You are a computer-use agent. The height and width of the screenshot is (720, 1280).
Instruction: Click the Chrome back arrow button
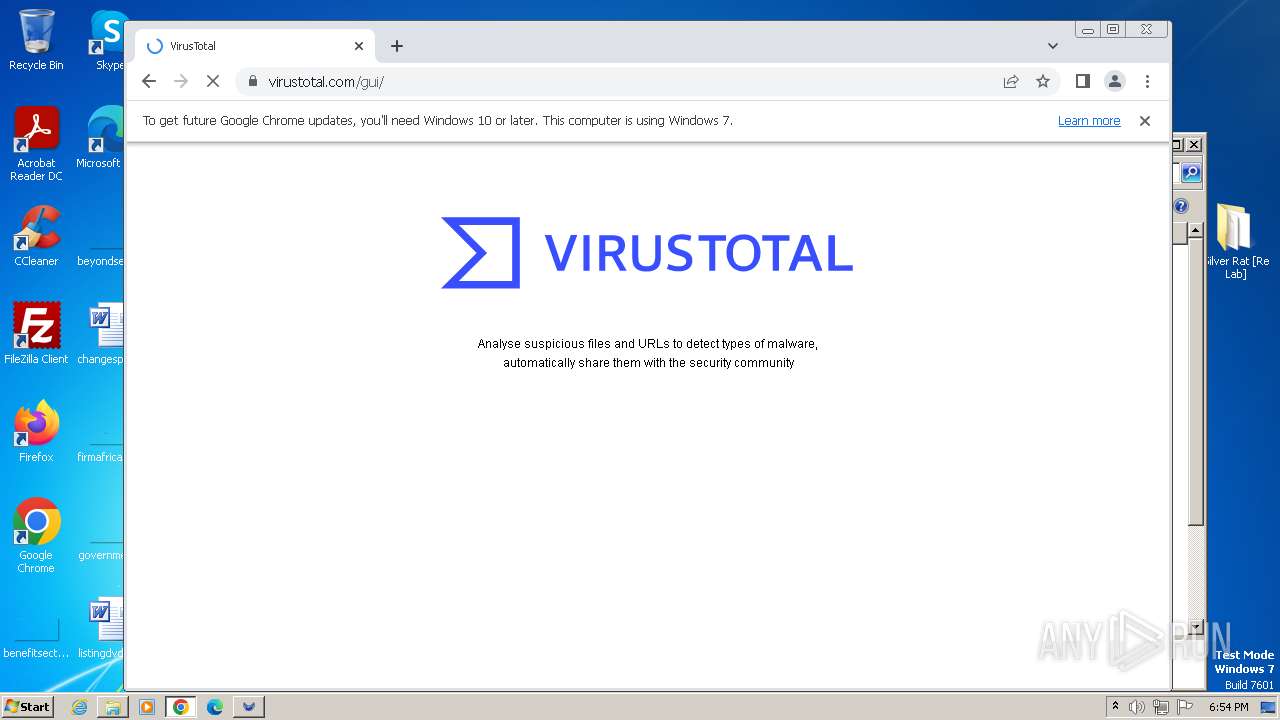pyautogui.click(x=149, y=81)
